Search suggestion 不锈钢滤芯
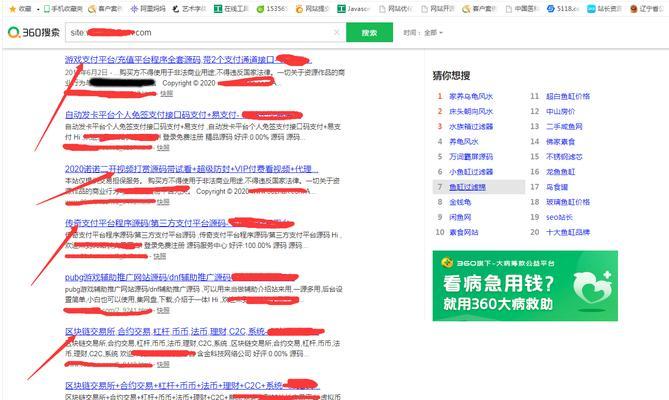 click(x=564, y=157)
